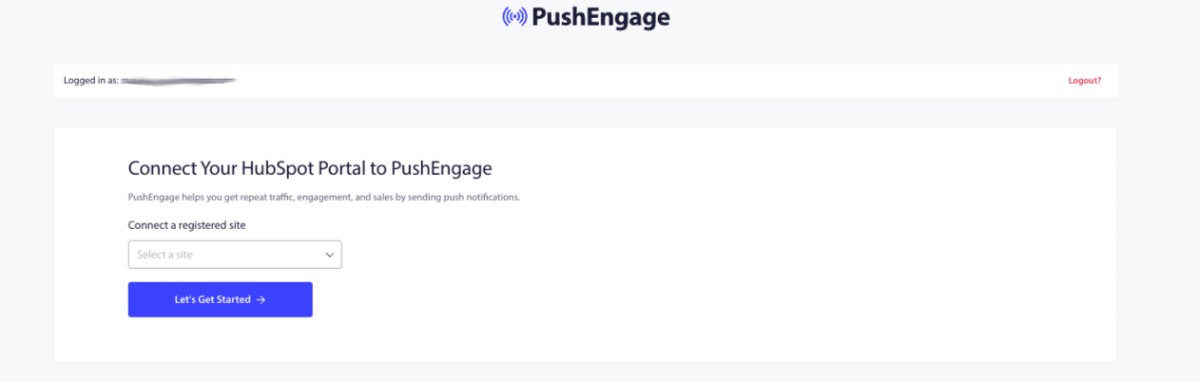Start setup with the blue Get Started button
1200x382 pixels.
point(220,299)
